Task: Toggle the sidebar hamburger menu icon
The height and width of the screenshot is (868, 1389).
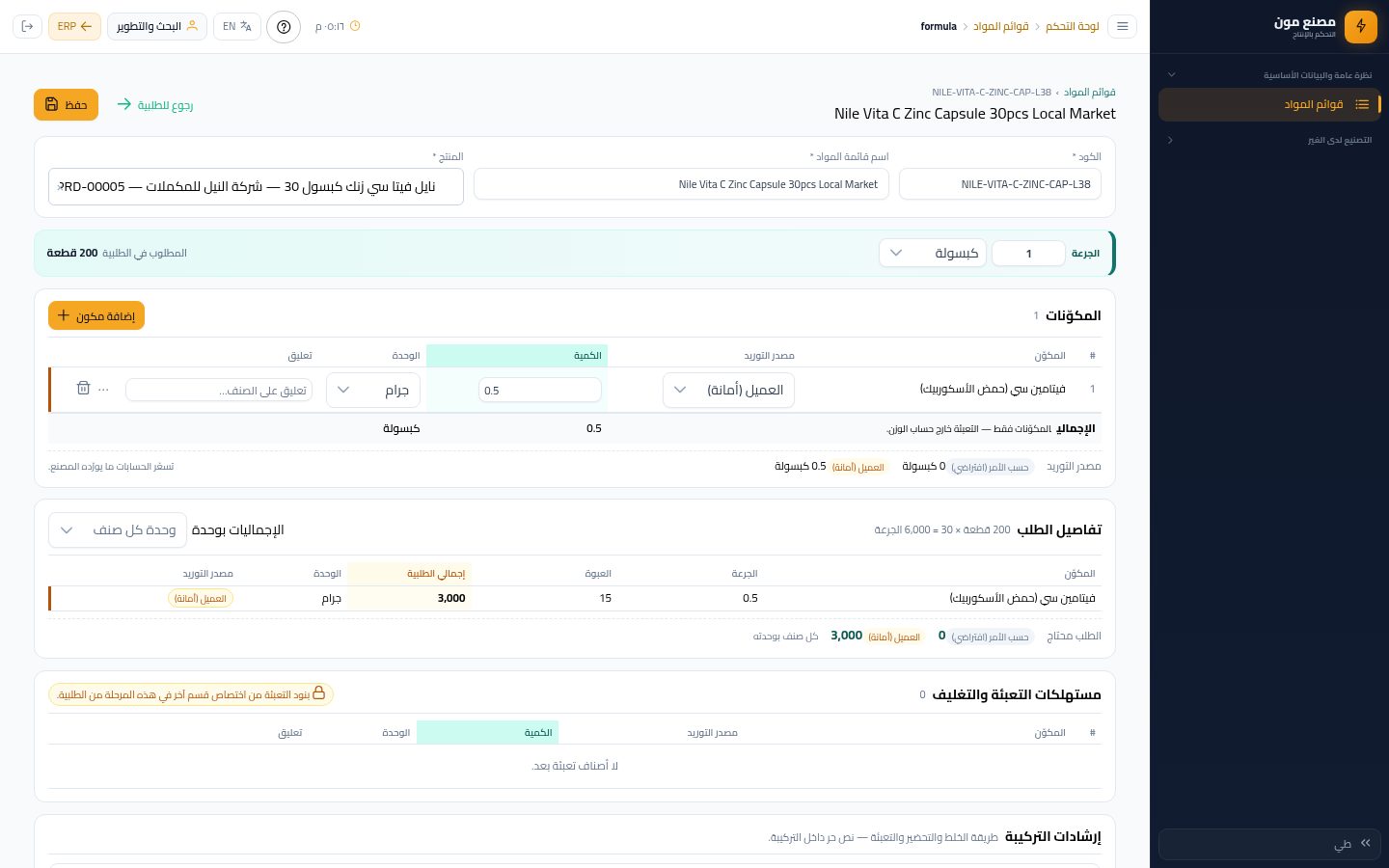Action: click(1122, 26)
